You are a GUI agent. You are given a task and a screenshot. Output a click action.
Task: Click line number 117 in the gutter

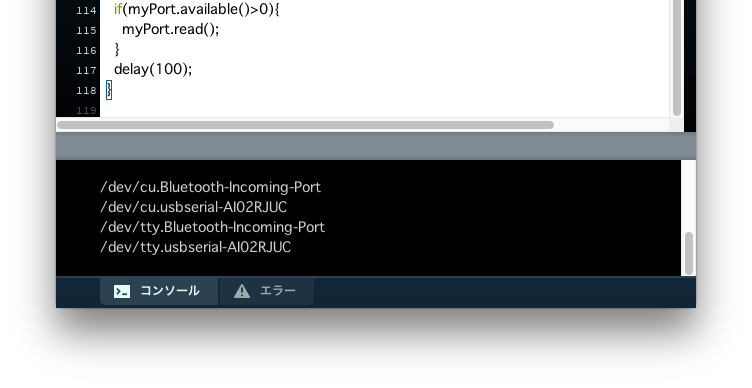(x=86, y=71)
